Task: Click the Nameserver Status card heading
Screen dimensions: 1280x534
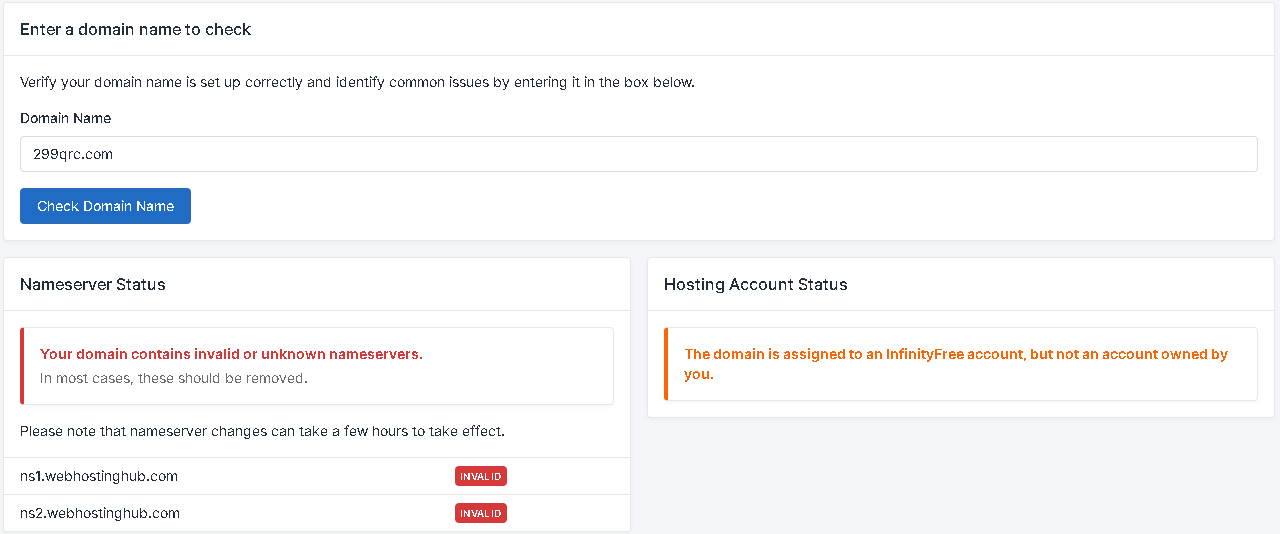Action: [x=93, y=284]
